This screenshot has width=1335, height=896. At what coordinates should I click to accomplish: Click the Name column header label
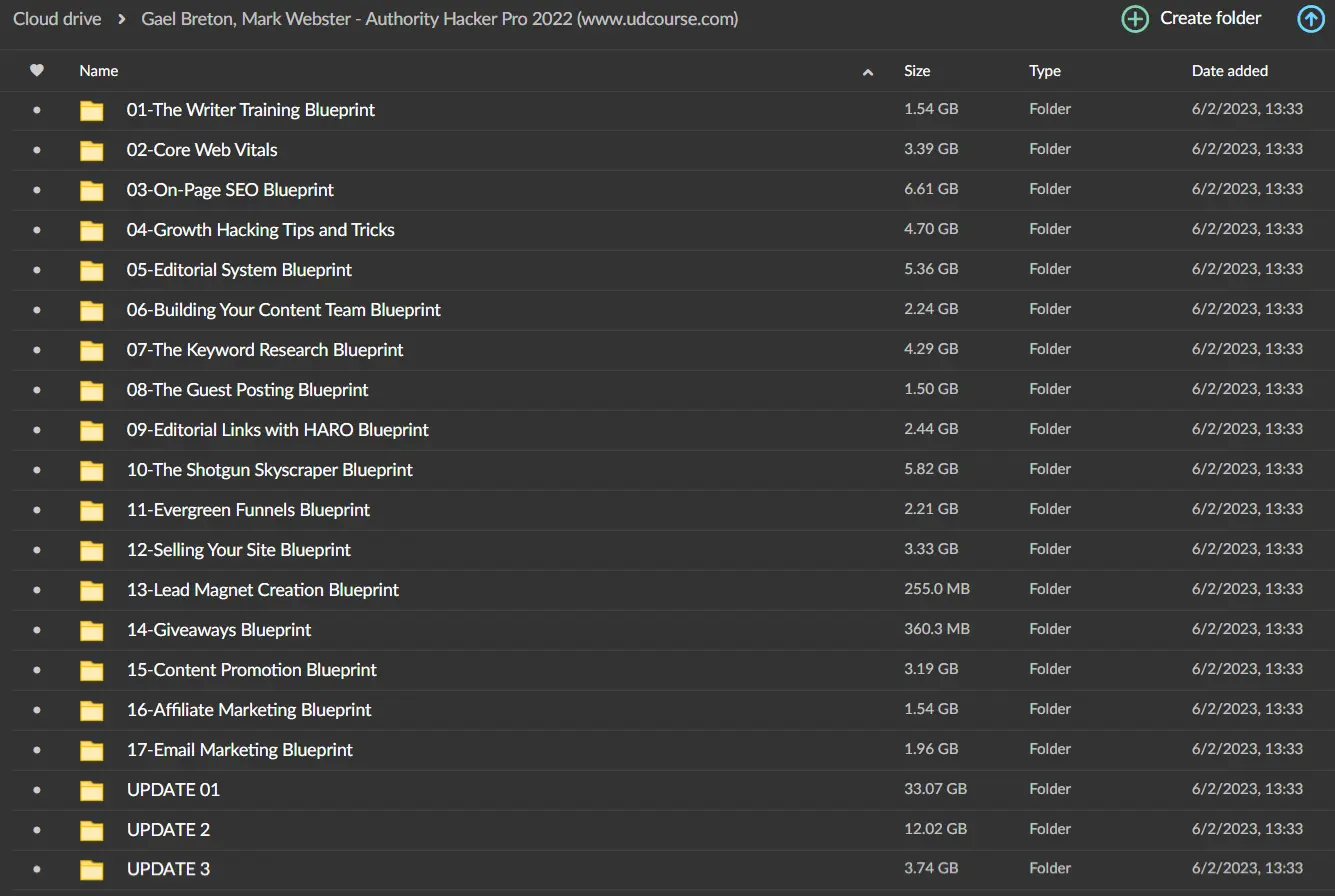[99, 71]
